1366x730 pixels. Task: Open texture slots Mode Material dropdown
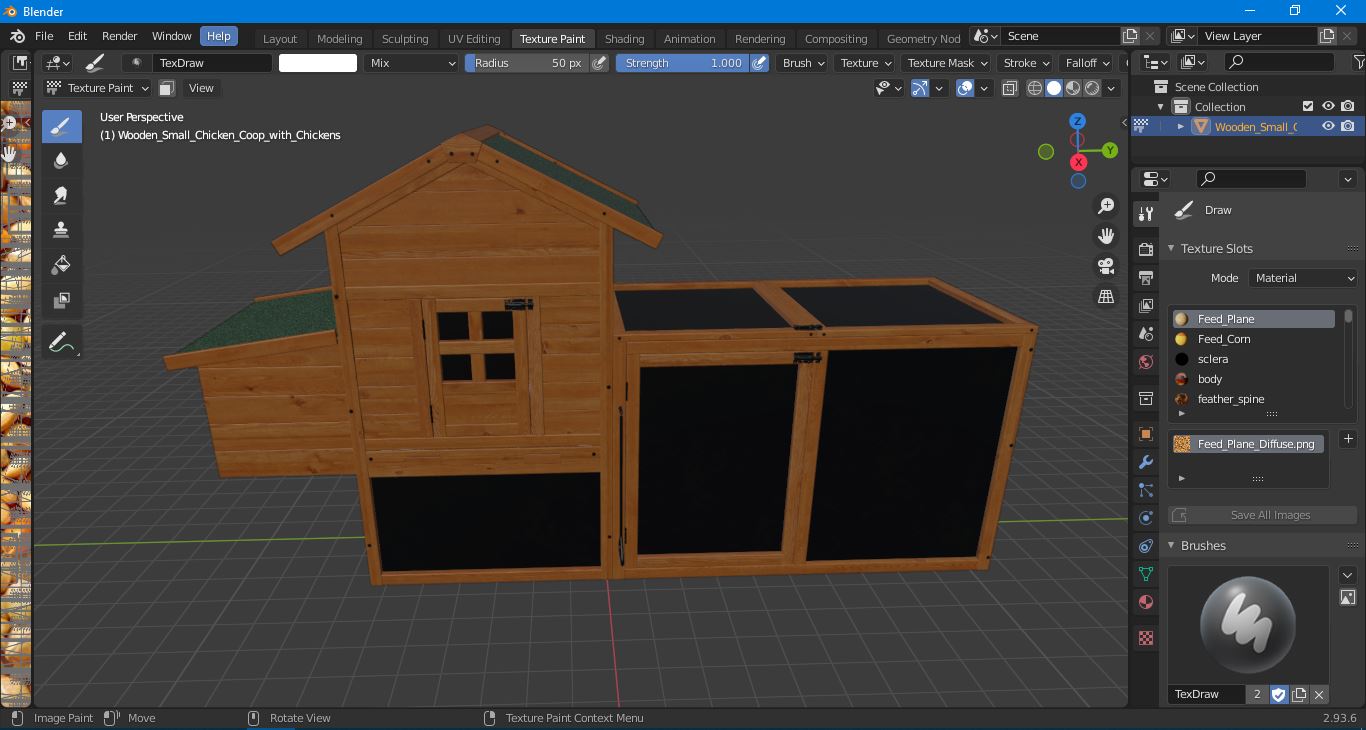[1303, 278]
